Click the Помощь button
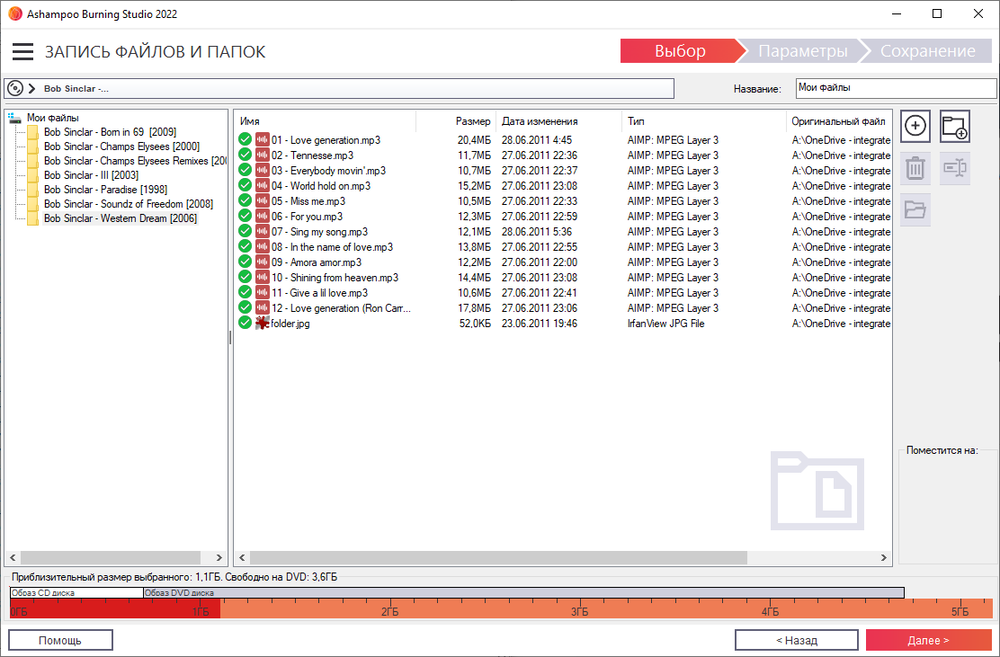Screen dimensions: 1000x657 (60, 640)
